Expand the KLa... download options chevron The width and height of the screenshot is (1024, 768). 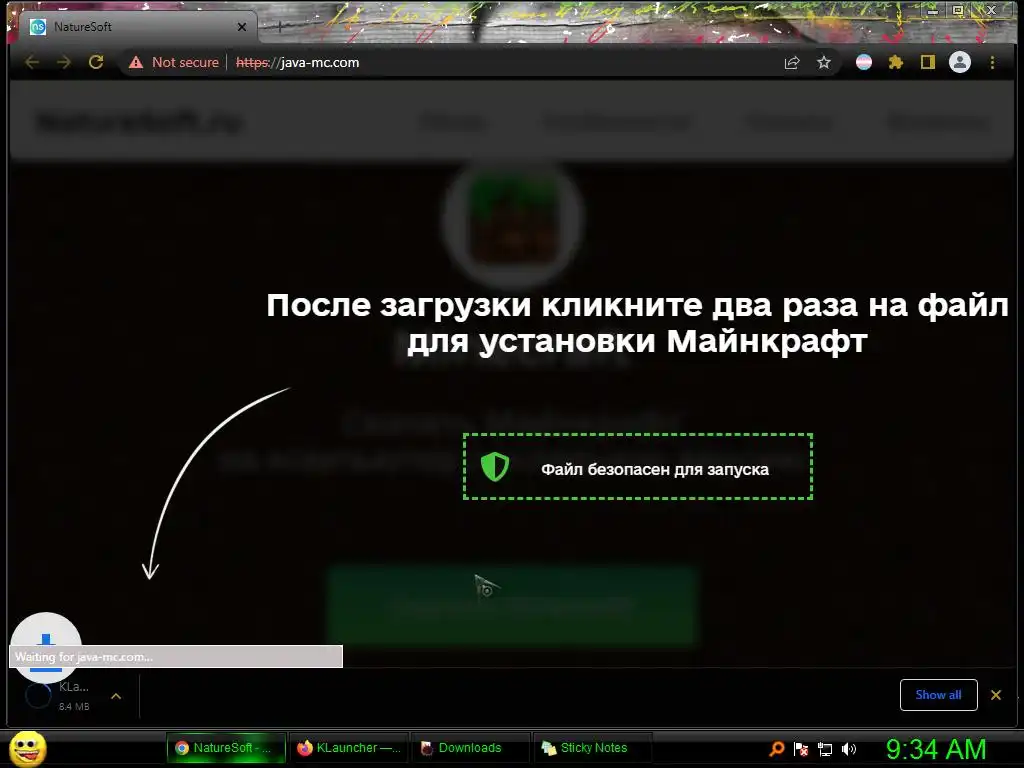click(x=116, y=696)
